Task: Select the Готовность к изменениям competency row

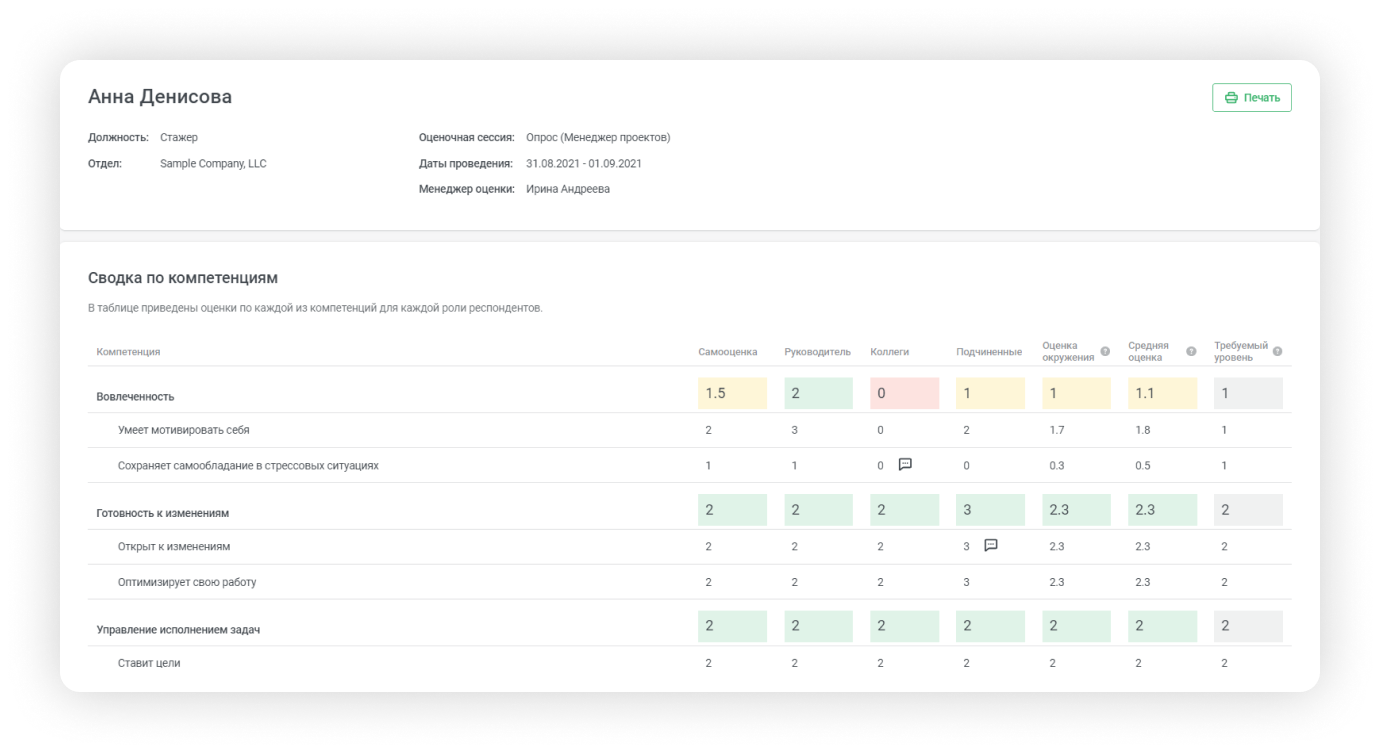Action: click(162, 513)
